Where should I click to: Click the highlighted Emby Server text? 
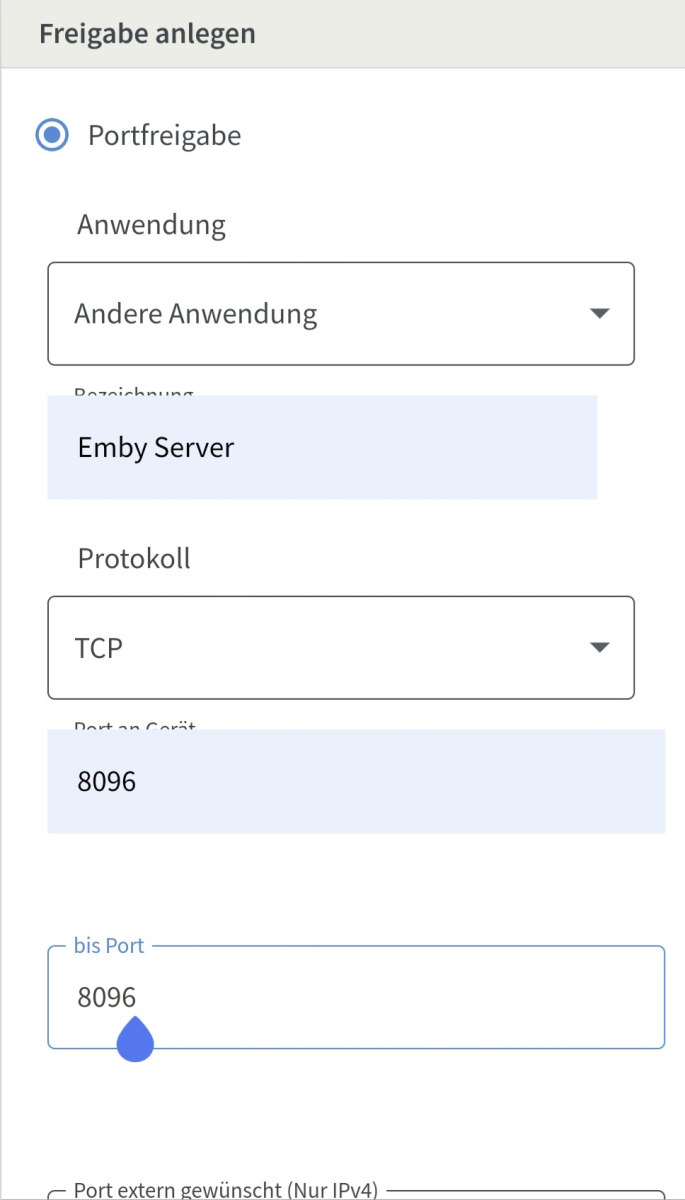[155, 447]
